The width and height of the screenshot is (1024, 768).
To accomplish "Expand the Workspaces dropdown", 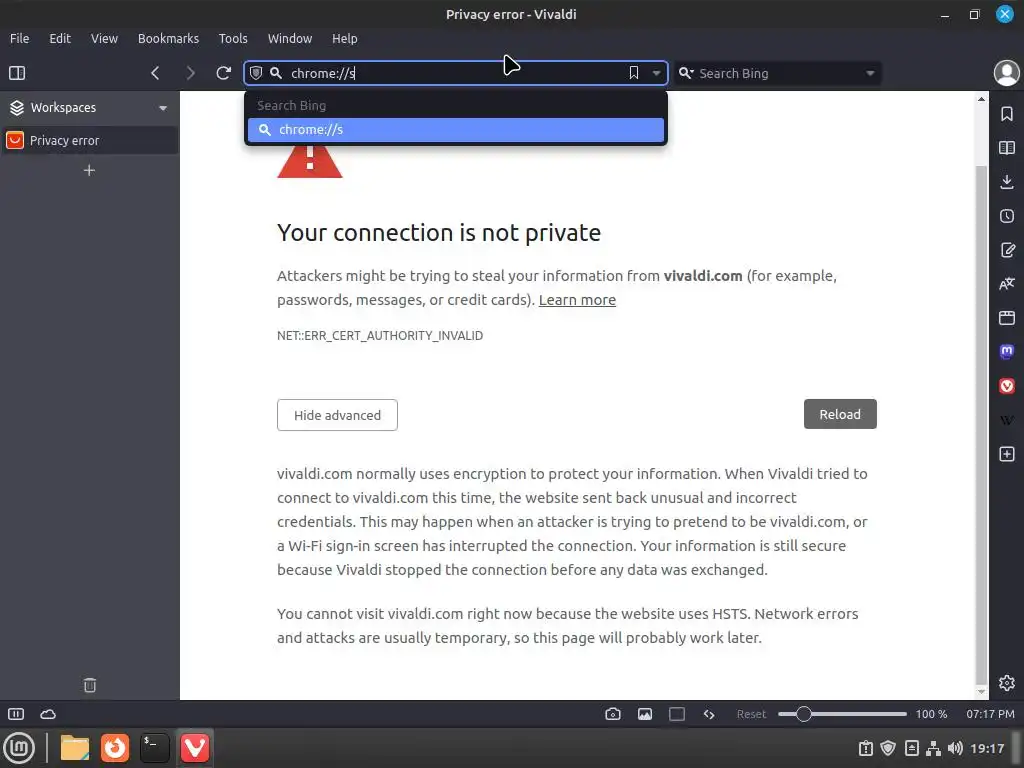I will pyautogui.click(x=163, y=108).
